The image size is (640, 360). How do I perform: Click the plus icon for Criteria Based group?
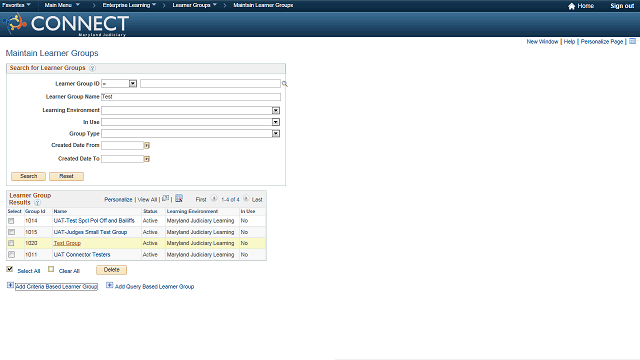(x=10, y=285)
